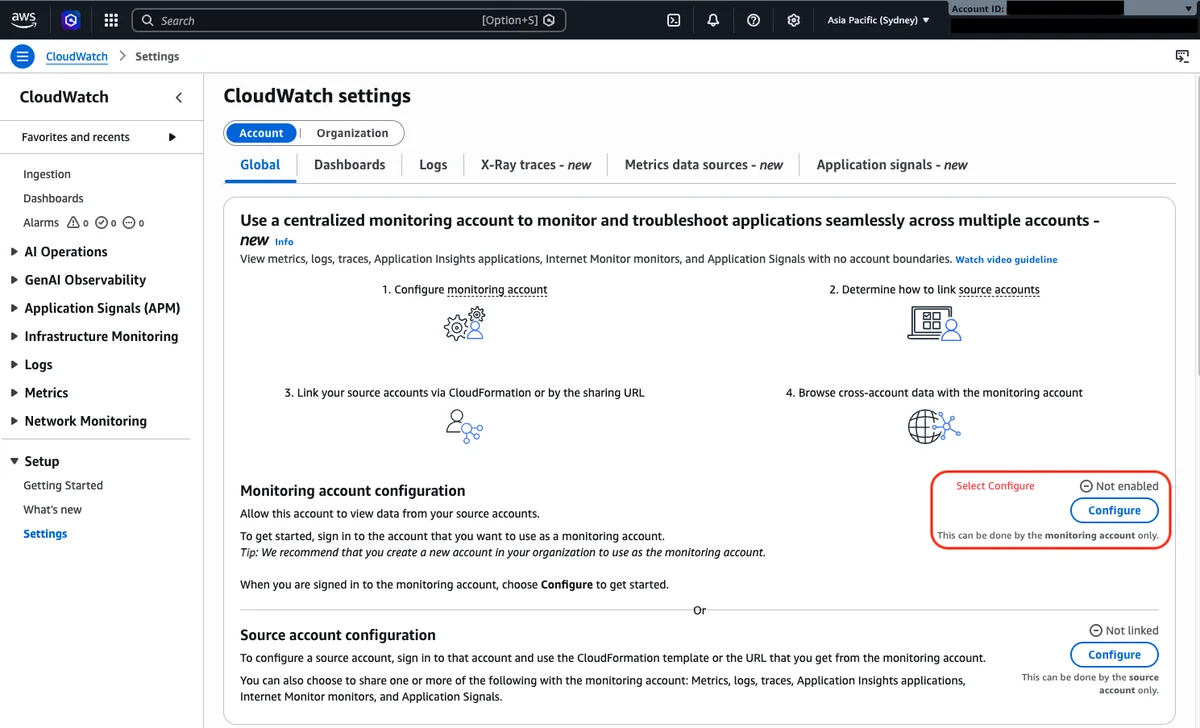Open the Logs settings tab
This screenshot has width=1200, height=728.
click(x=433, y=165)
